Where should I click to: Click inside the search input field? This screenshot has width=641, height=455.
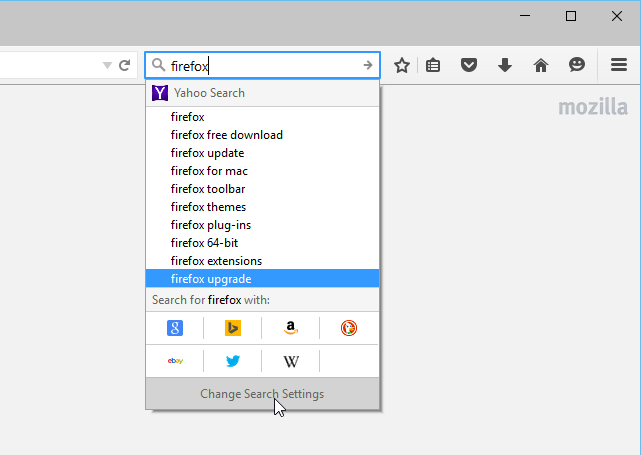[x=264, y=65]
